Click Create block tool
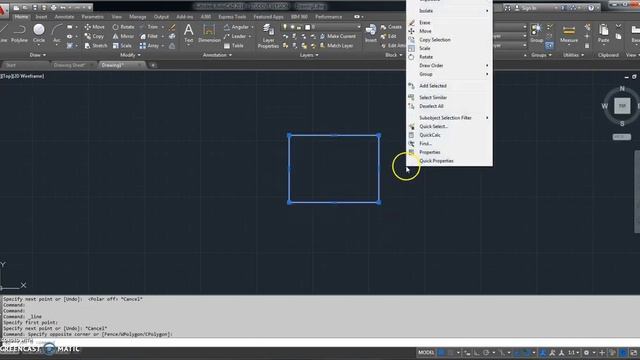The width and height of the screenshot is (640, 360). pyautogui.click(x=391, y=27)
